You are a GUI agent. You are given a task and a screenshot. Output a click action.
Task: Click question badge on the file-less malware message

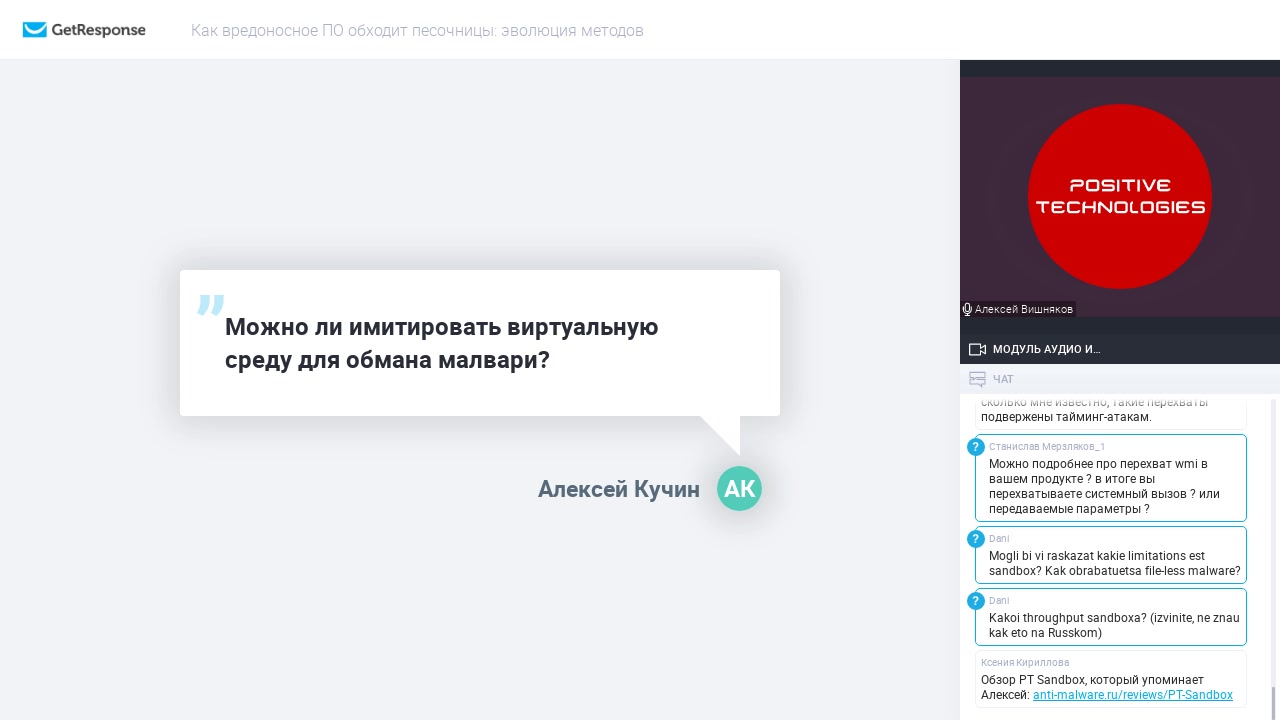pyautogui.click(x=976, y=539)
